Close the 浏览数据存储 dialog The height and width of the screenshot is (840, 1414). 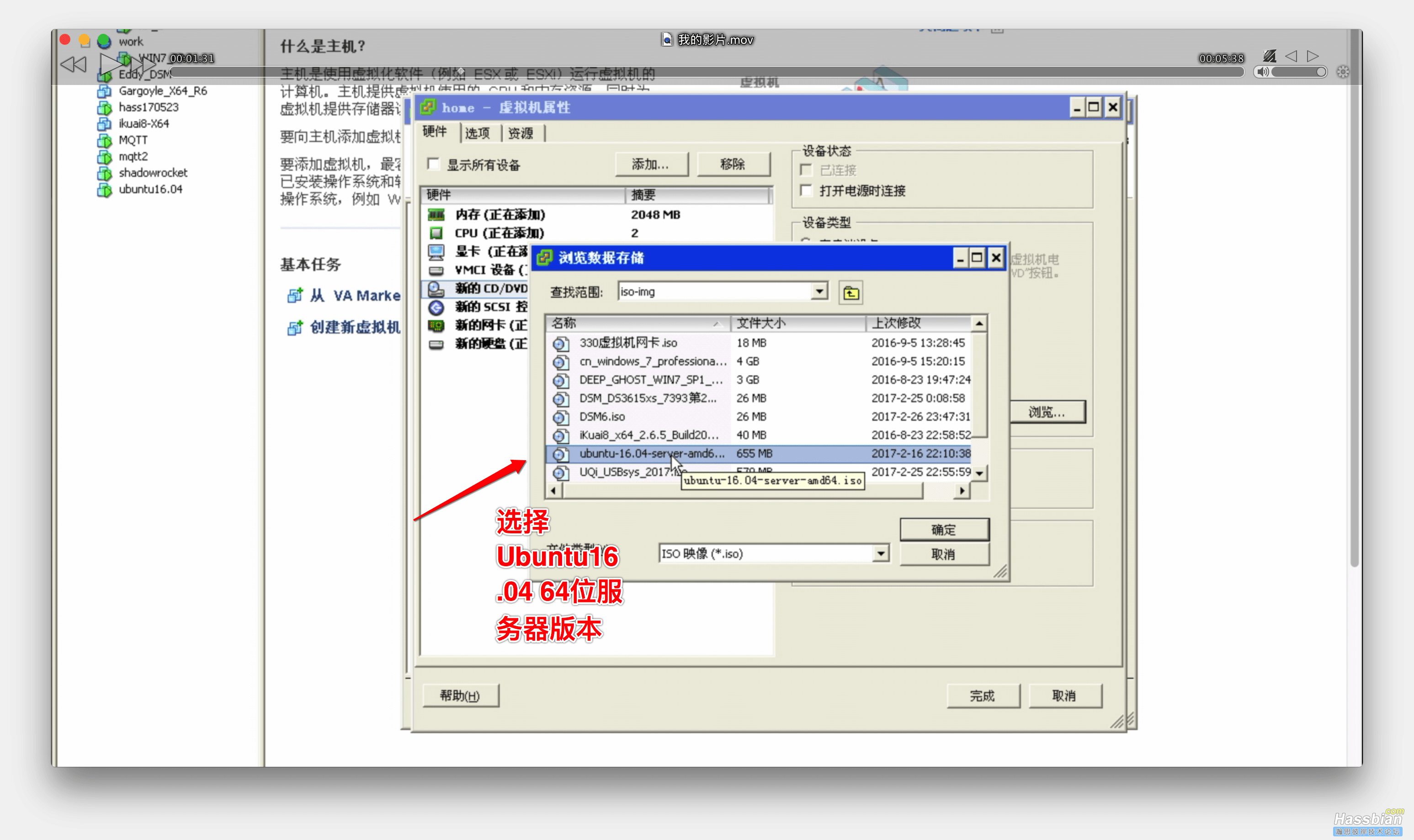(x=996, y=258)
